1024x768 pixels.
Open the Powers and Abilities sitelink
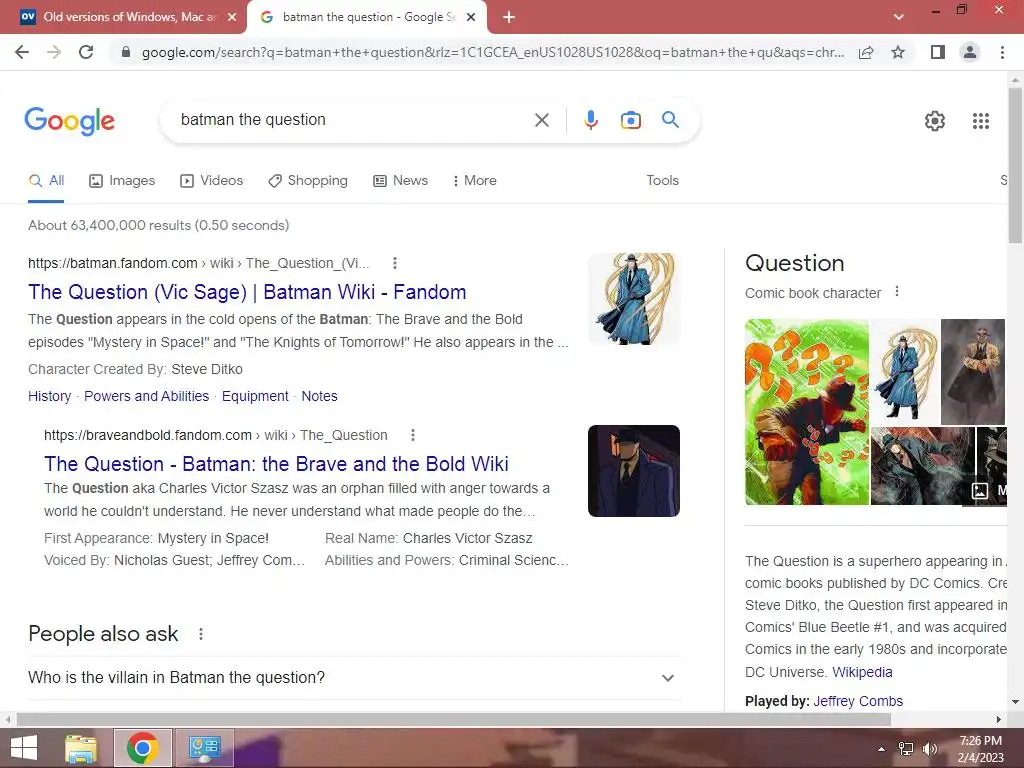click(x=146, y=396)
